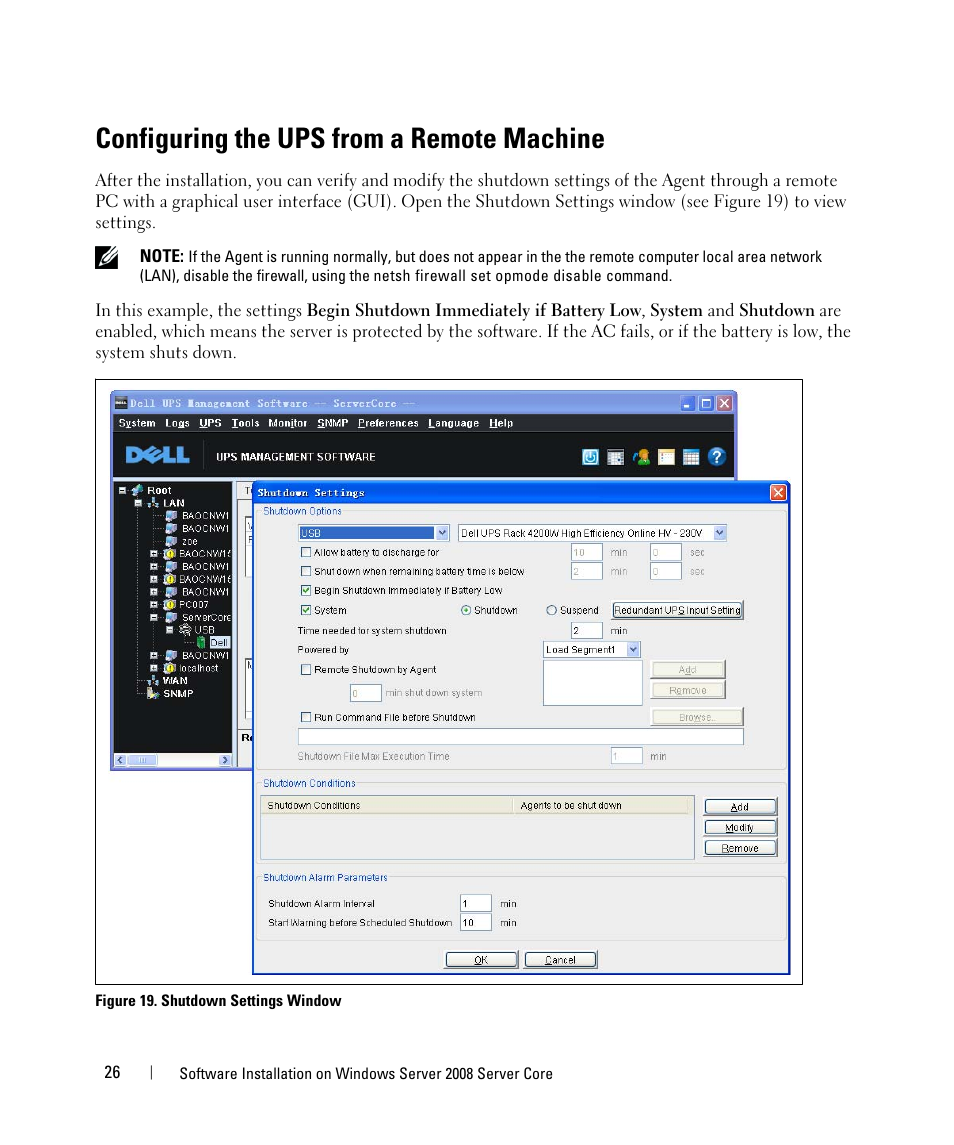The width and height of the screenshot is (954, 1145).
Task: Collapse the ServerCore tree node
Action: [153, 617]
